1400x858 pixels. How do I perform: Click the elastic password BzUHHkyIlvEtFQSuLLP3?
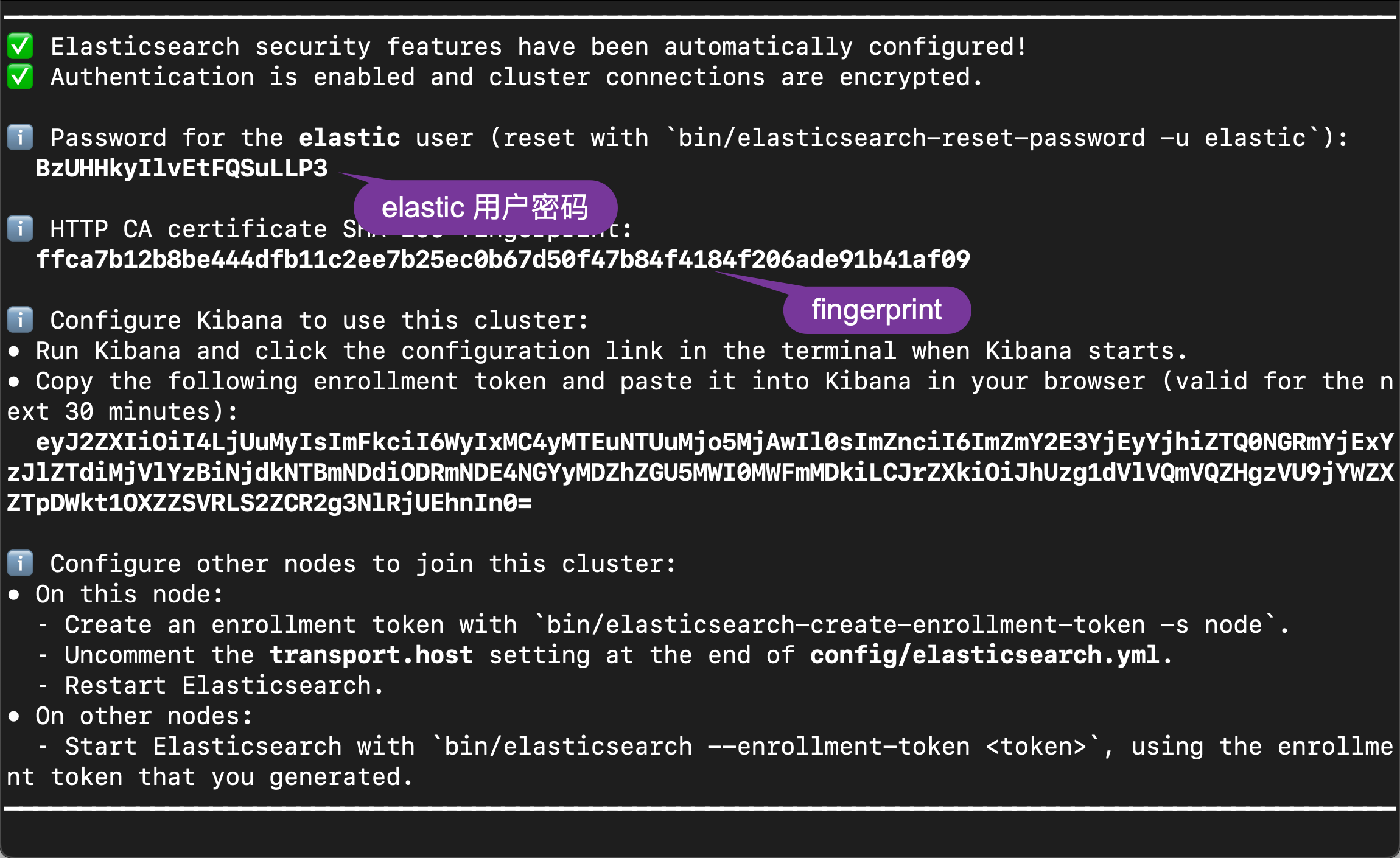[181, 169]
